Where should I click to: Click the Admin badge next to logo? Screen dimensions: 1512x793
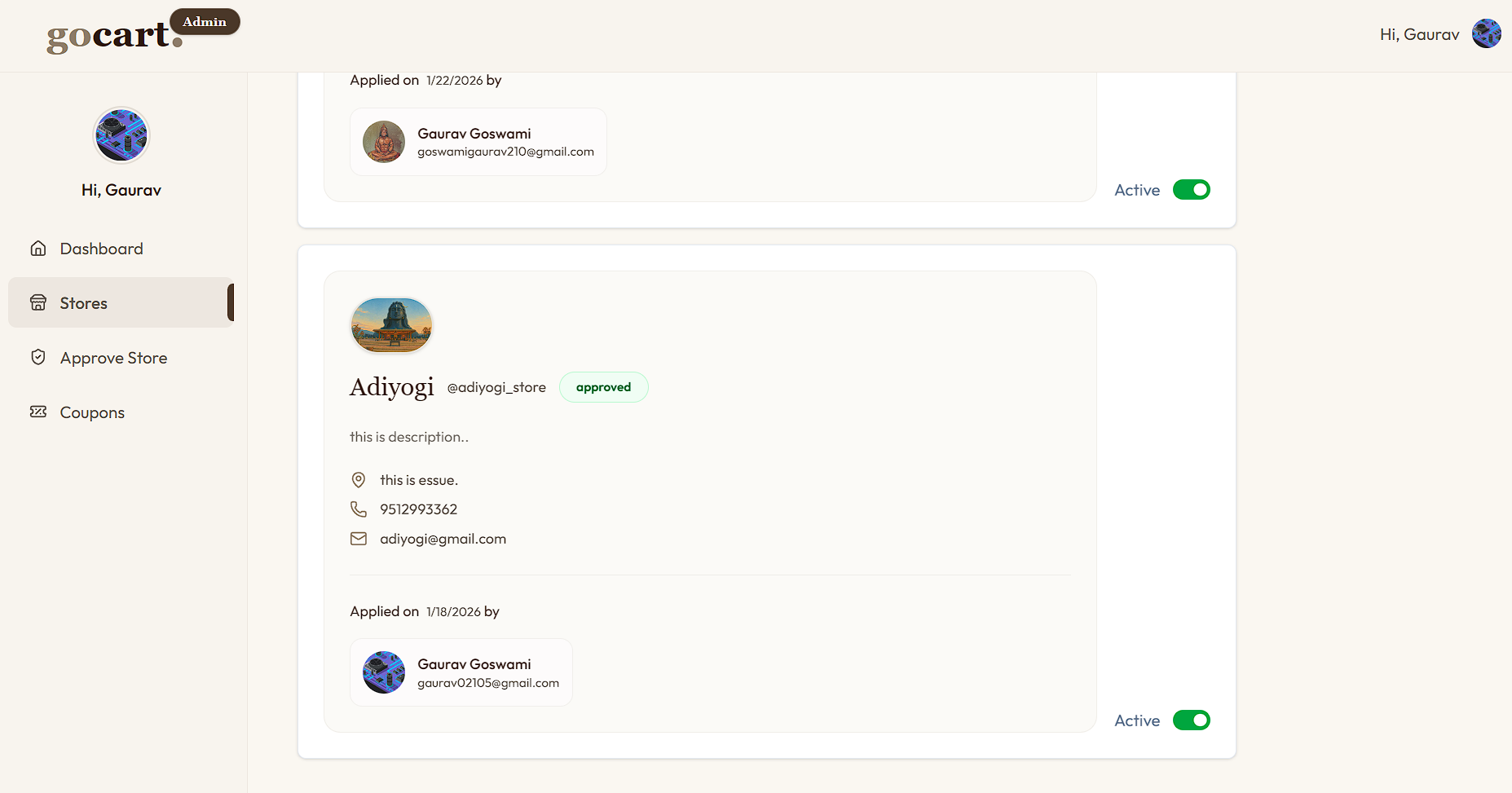[x=205, y=22]
